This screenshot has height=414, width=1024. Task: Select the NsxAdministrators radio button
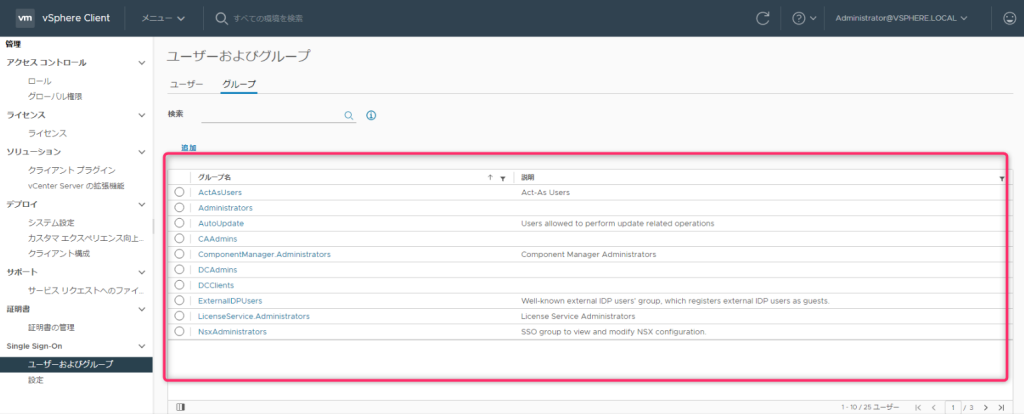pos(179,331)
